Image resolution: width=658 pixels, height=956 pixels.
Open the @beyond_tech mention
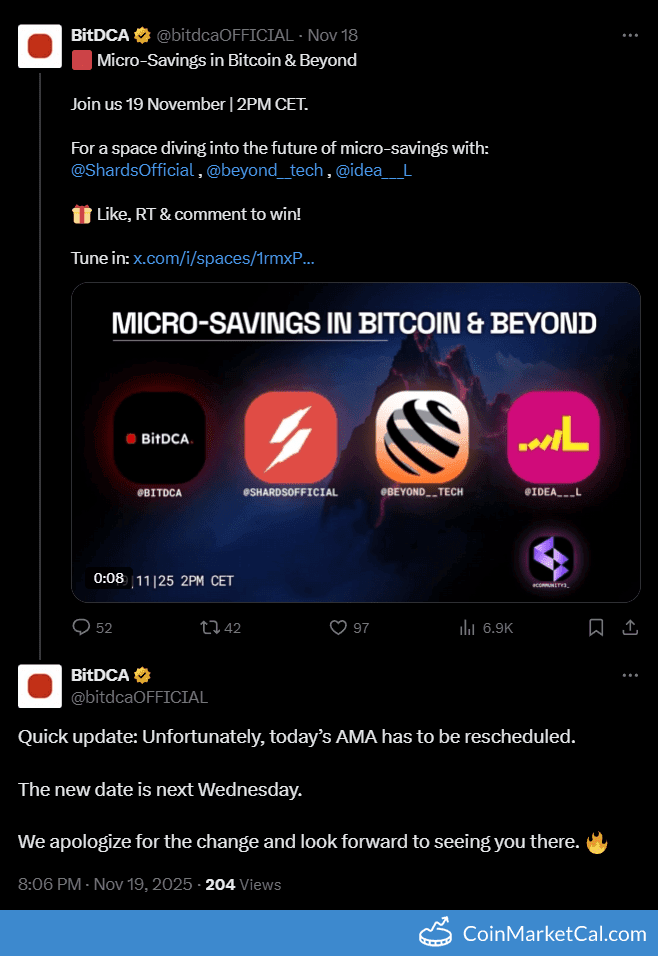coord(265,170)
